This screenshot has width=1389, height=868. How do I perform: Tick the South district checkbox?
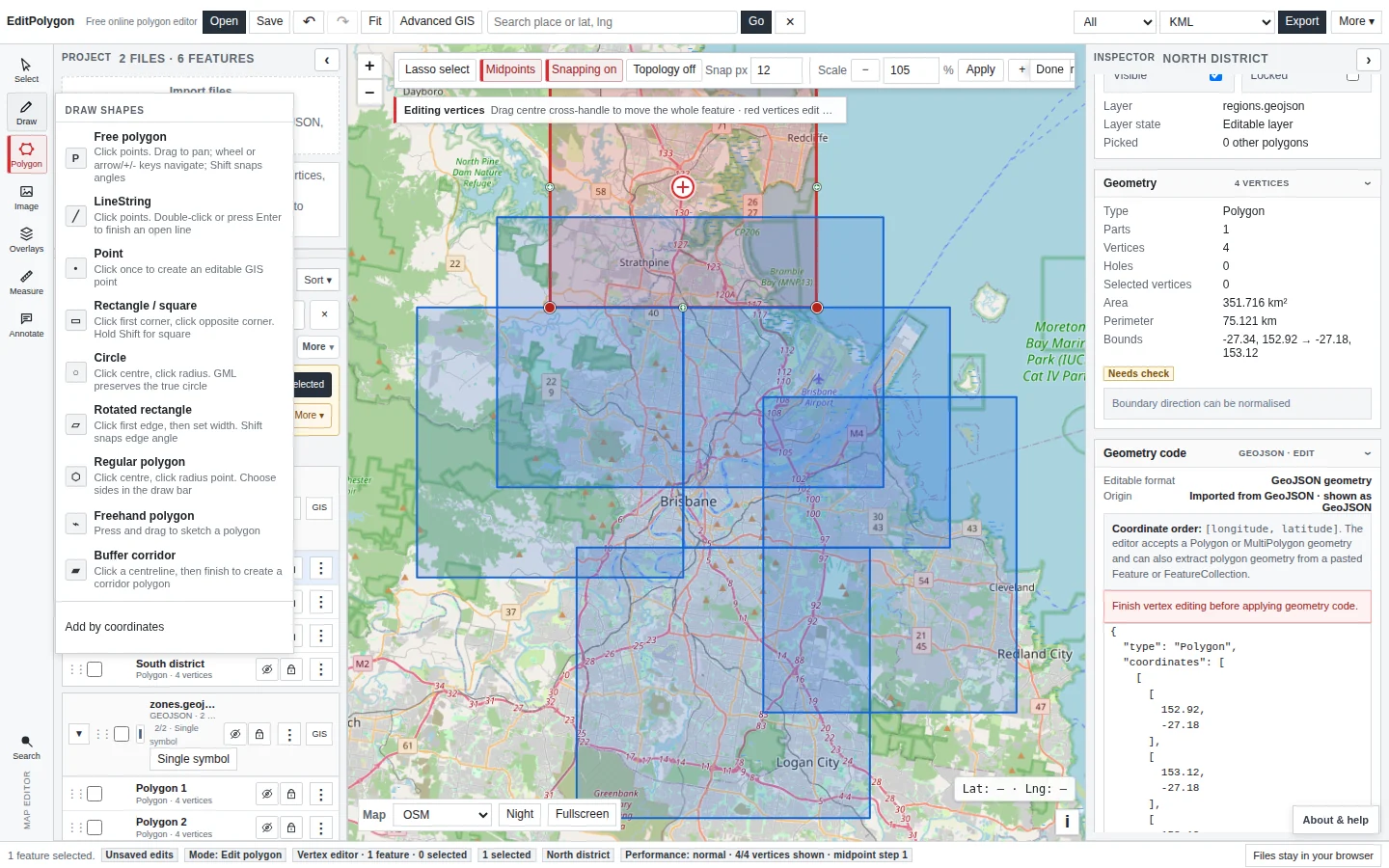tap(95, 669)
